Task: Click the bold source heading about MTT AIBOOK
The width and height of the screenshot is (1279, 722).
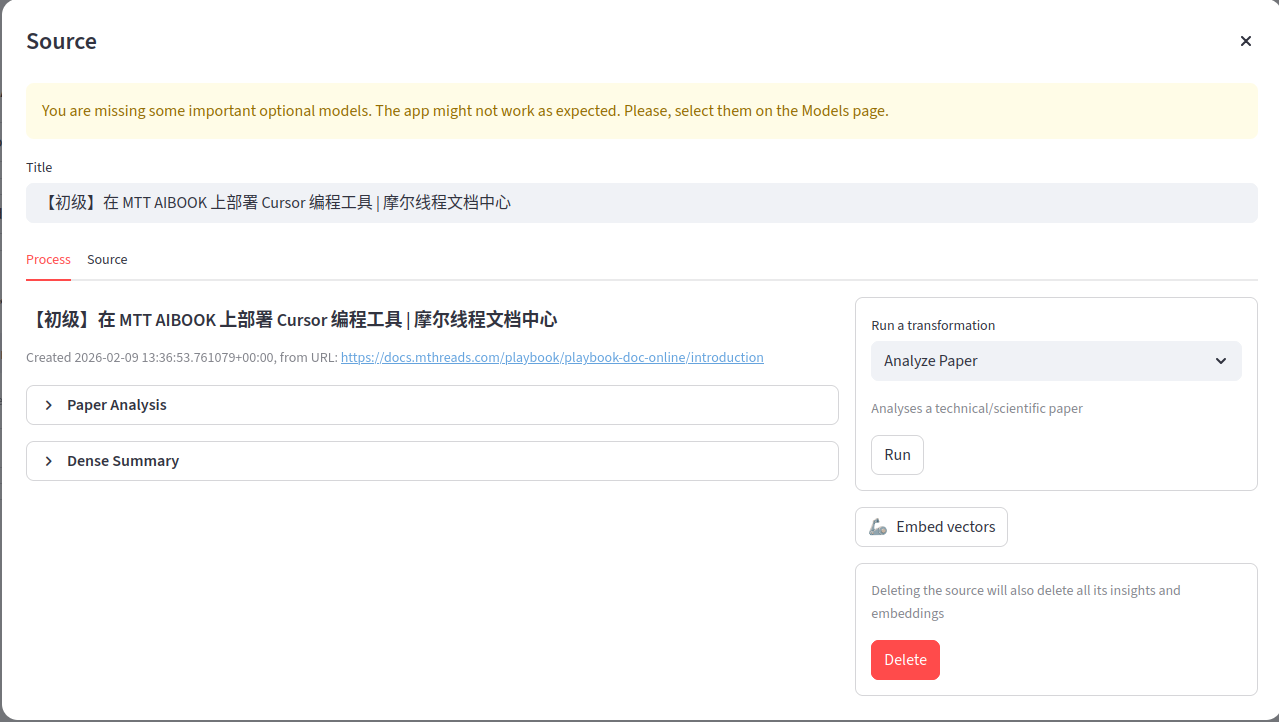Action: [292, 320]
